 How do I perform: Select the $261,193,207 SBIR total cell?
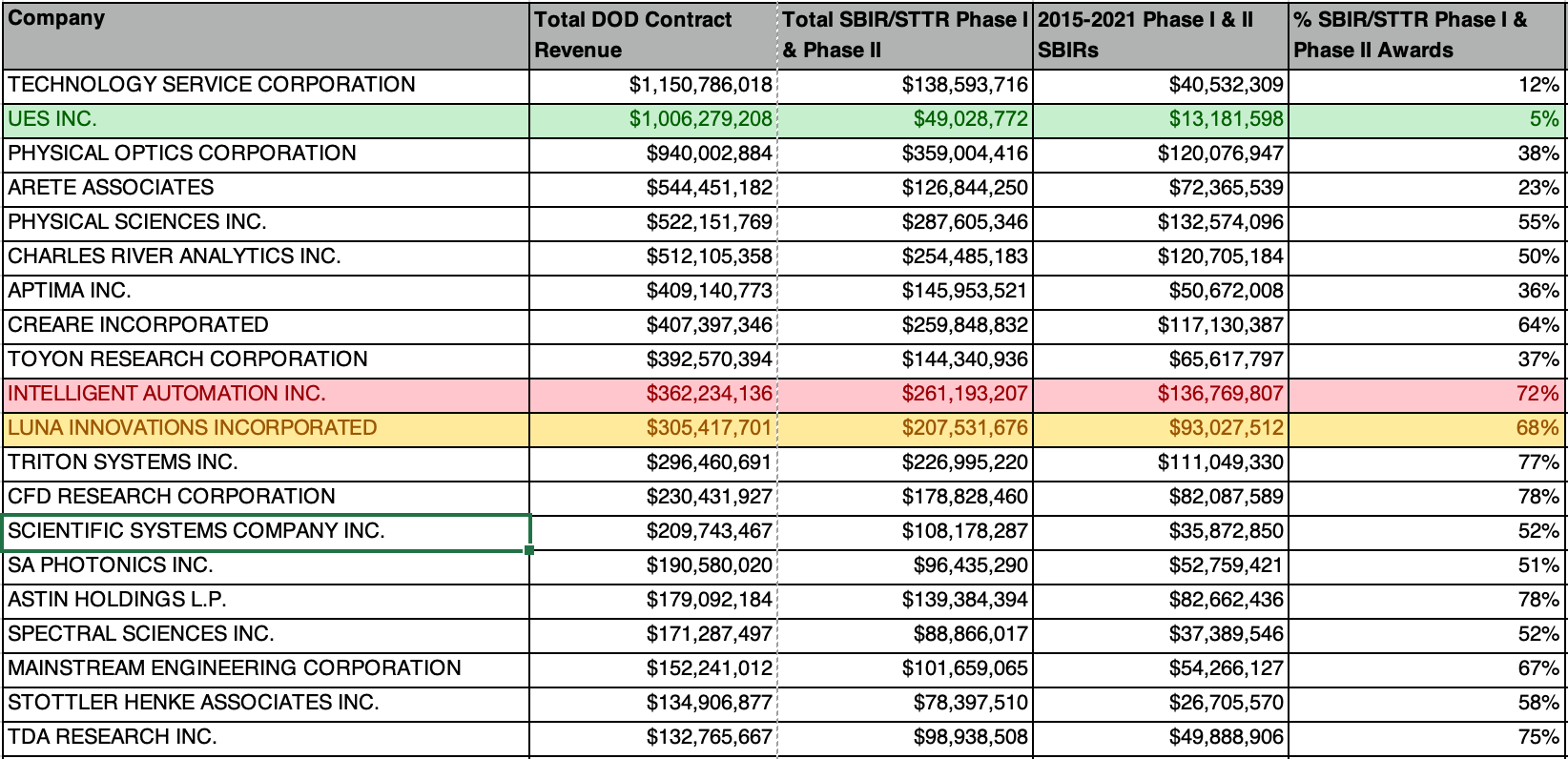pos(905,395)
